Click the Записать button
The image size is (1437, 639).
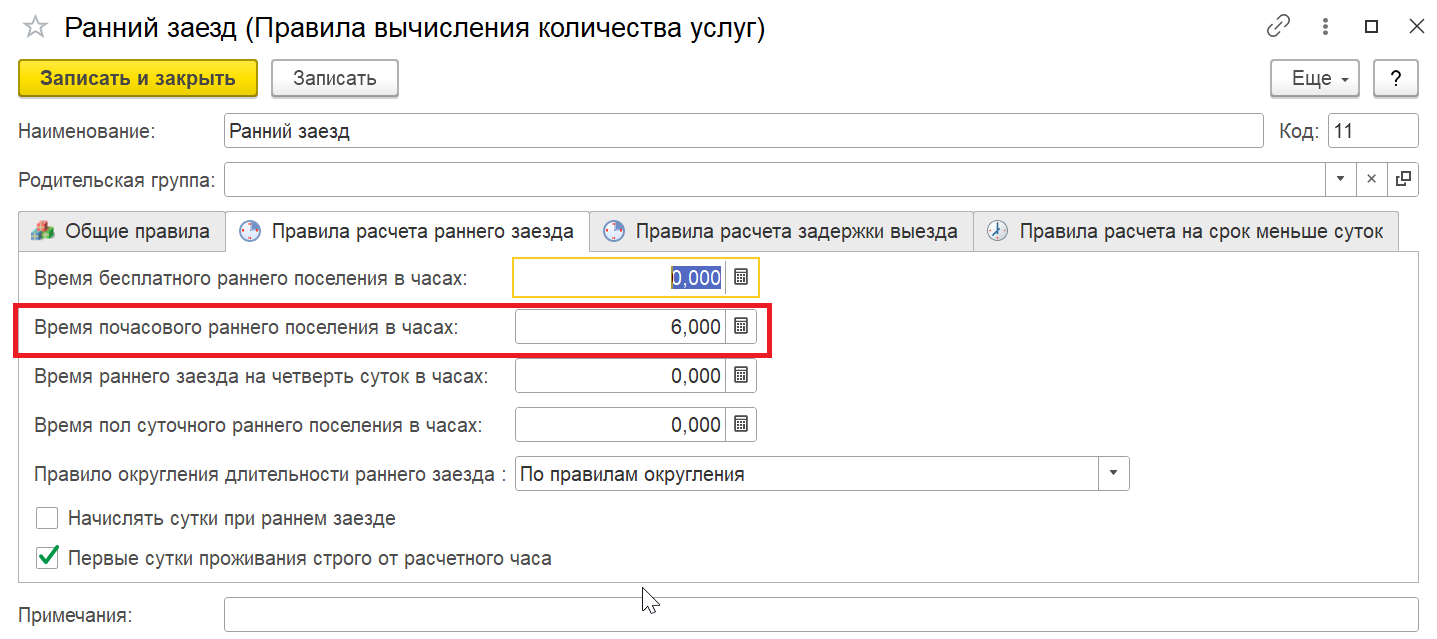(x=335, y=78)
